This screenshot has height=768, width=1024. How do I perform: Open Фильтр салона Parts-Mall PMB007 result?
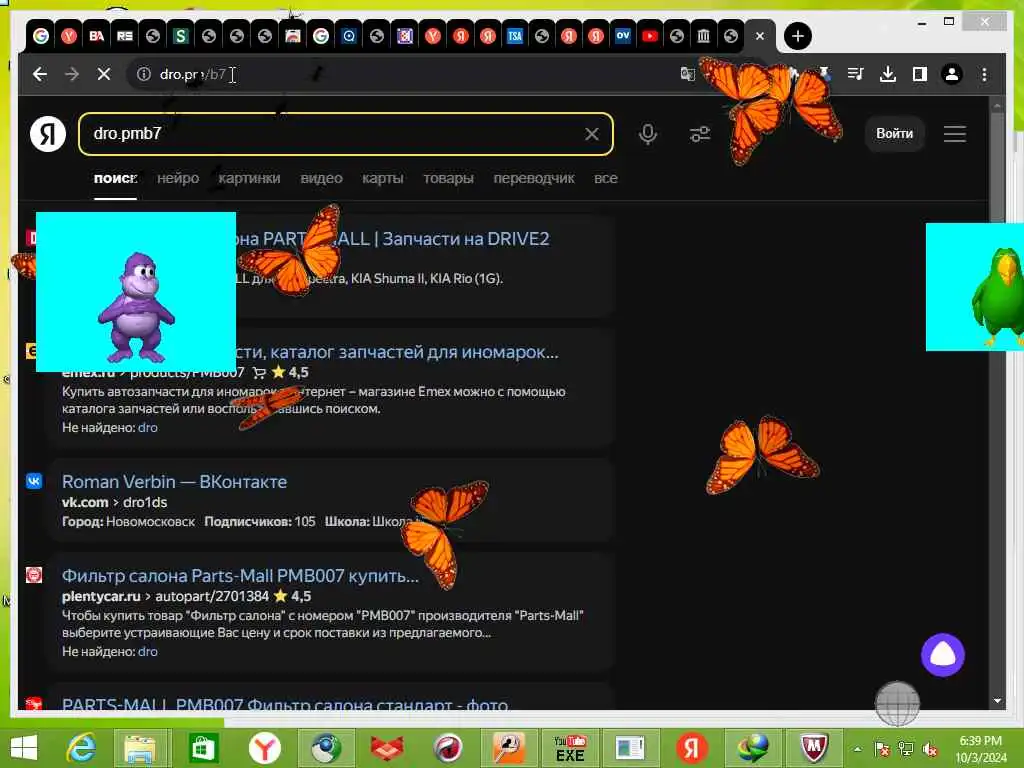pos(240,576)
